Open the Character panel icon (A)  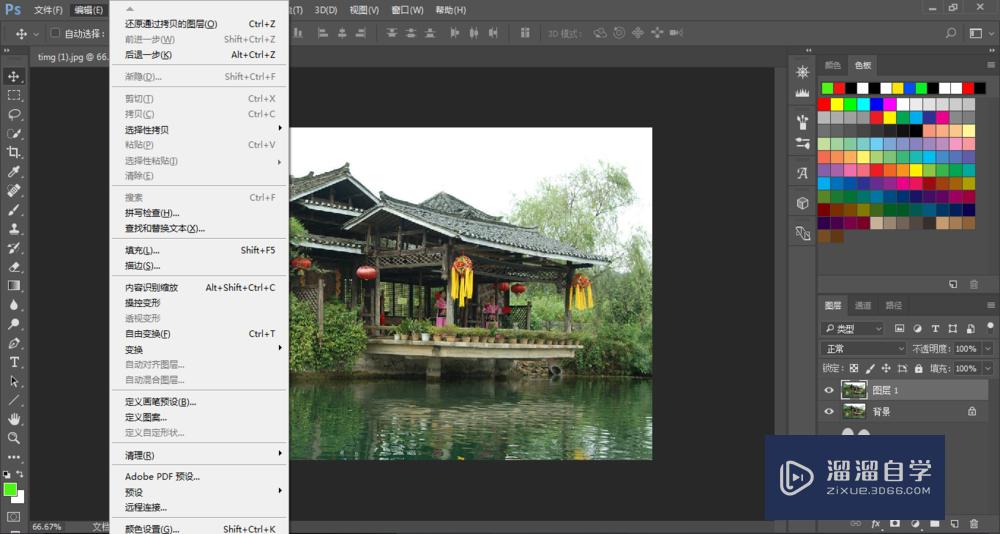tap(802, 173)
